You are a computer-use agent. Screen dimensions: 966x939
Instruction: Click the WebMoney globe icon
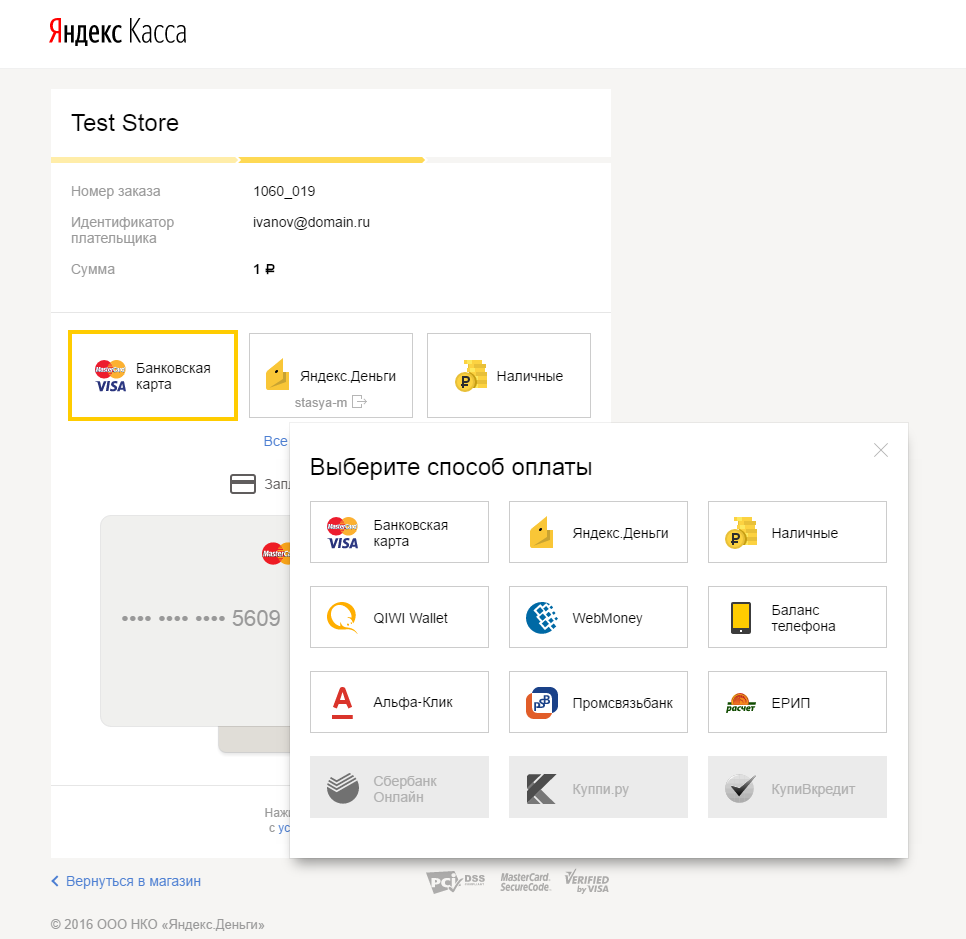(x=542, y=617)
